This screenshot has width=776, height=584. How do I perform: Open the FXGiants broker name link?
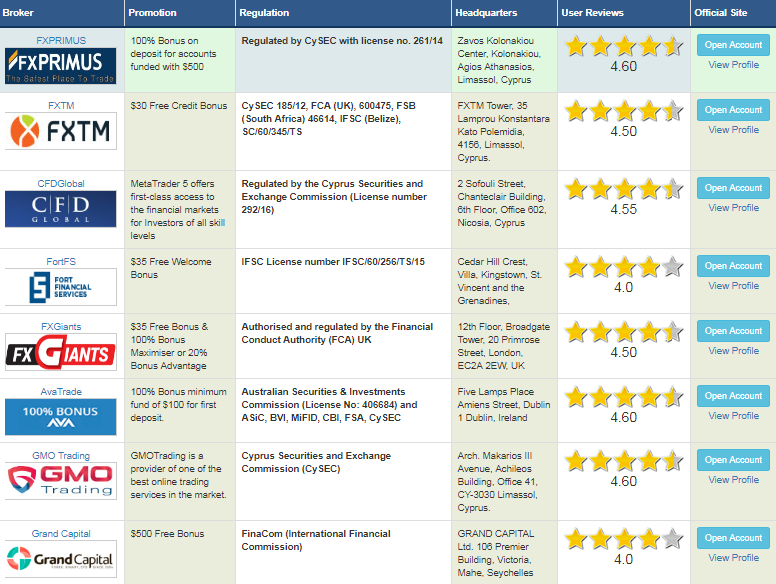(61, 327)
